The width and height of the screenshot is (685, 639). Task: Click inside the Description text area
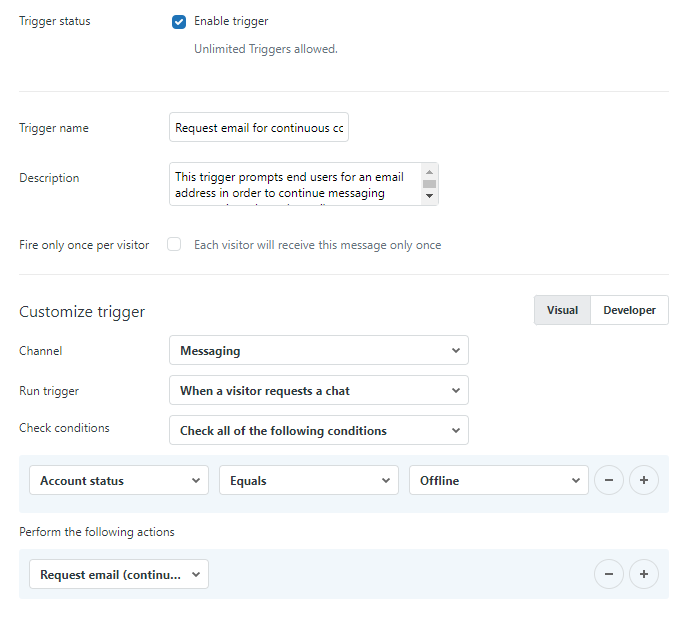click(294, 184)
